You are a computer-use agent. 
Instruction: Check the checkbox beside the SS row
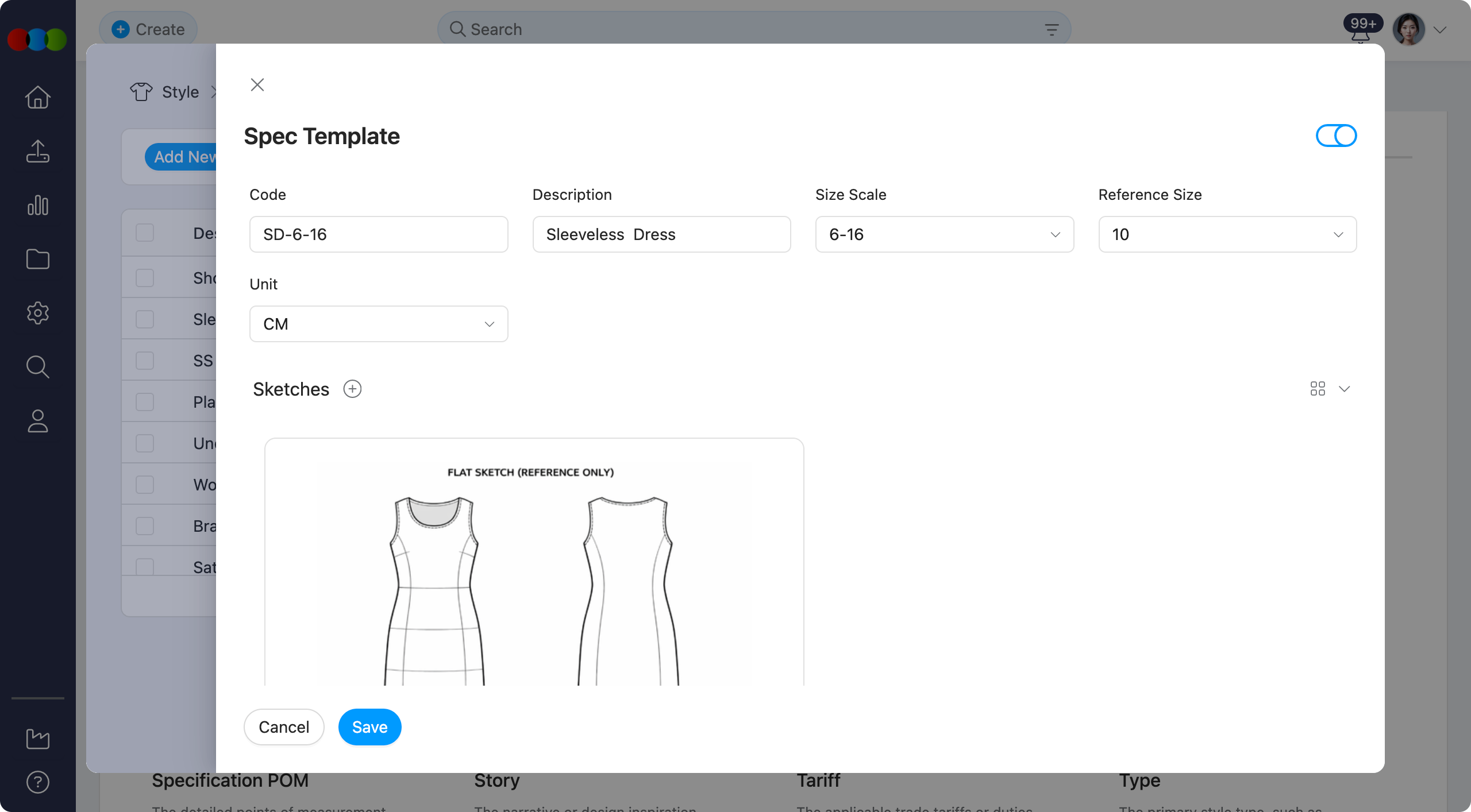tap(145, 361)
